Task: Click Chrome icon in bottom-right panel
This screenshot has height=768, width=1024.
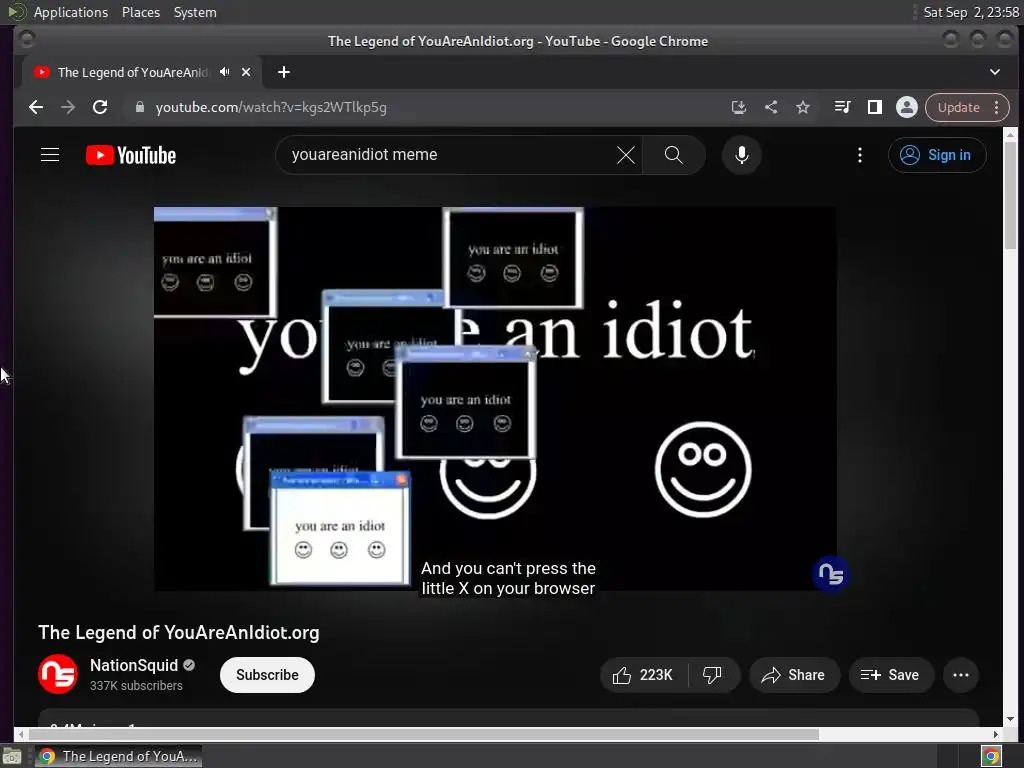Action: 991,756
